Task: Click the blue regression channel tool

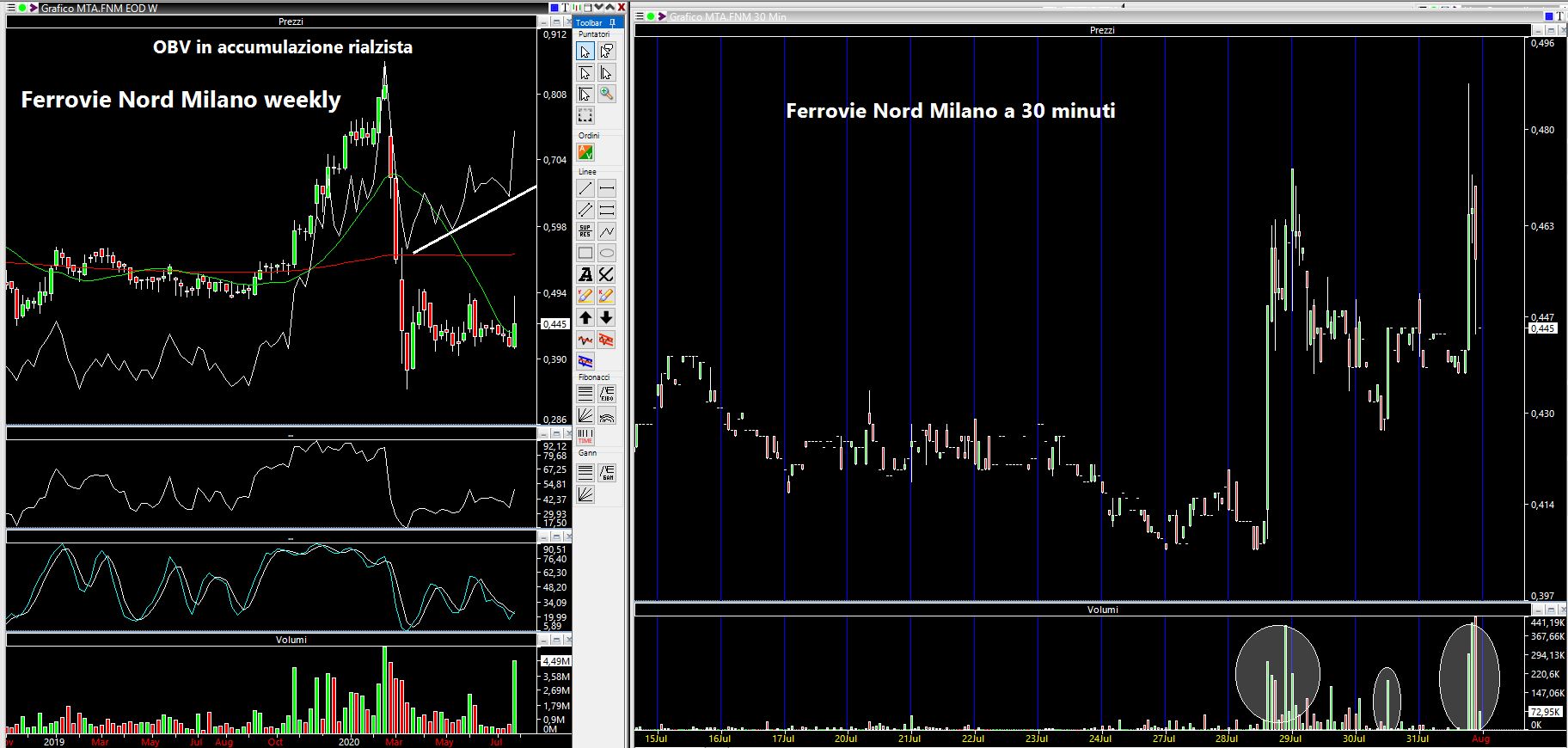Action: tap(585, 361)
